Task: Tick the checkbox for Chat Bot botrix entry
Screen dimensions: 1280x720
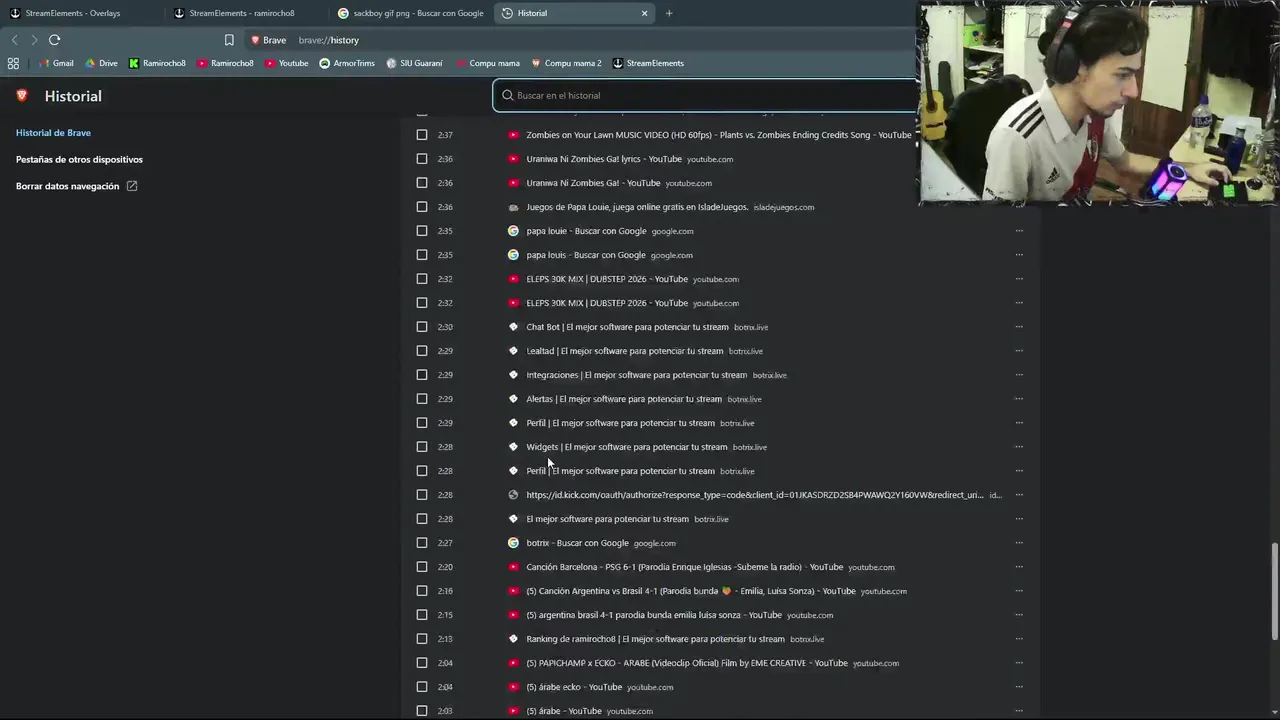Action: tap(421, 327)
